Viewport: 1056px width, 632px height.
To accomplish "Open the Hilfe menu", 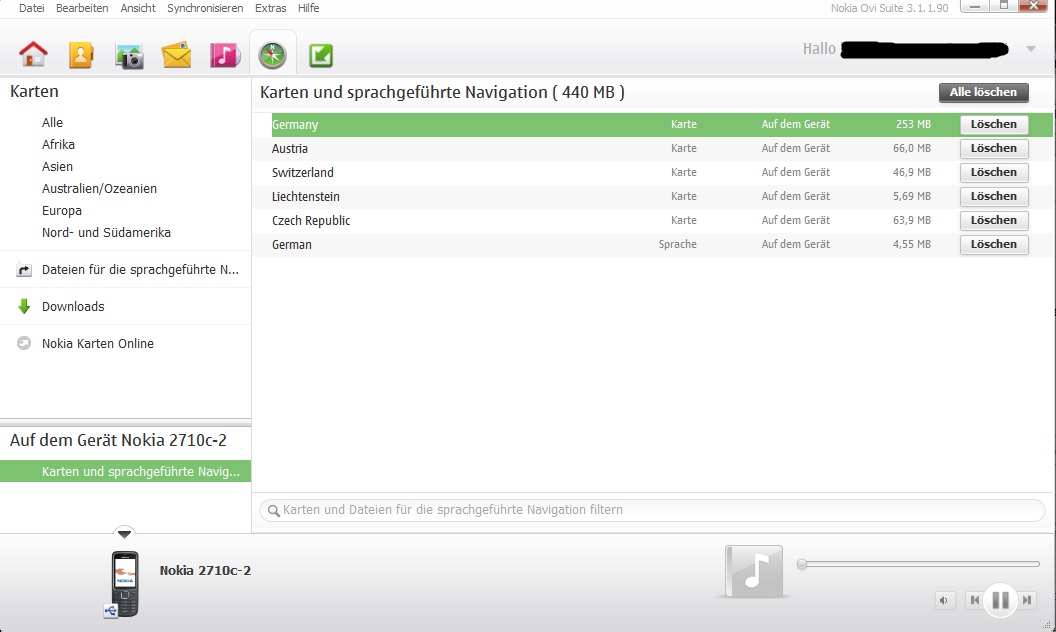I will 308,8.
